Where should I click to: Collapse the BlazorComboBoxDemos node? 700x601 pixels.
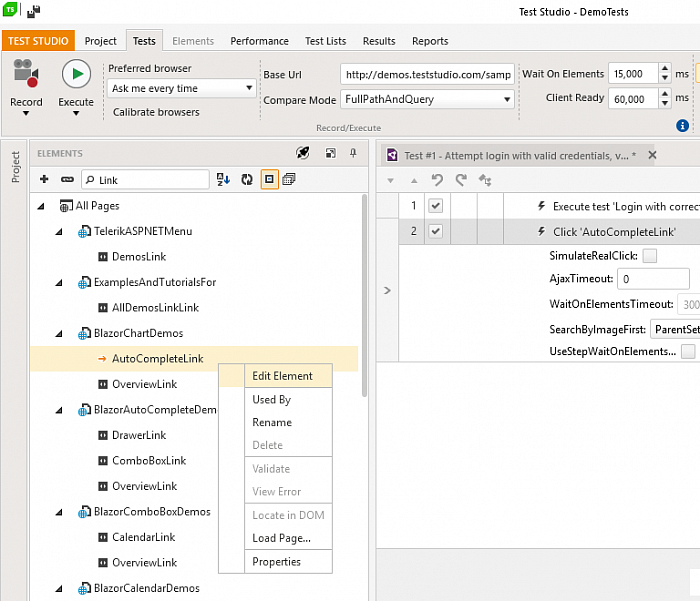(x=59, y=512)
